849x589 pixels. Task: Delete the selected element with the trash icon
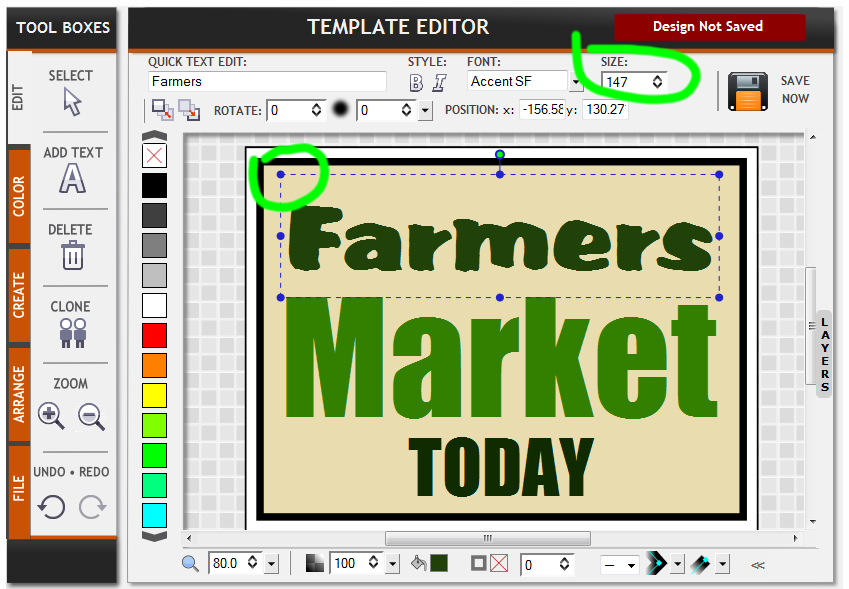click(72, 255)
